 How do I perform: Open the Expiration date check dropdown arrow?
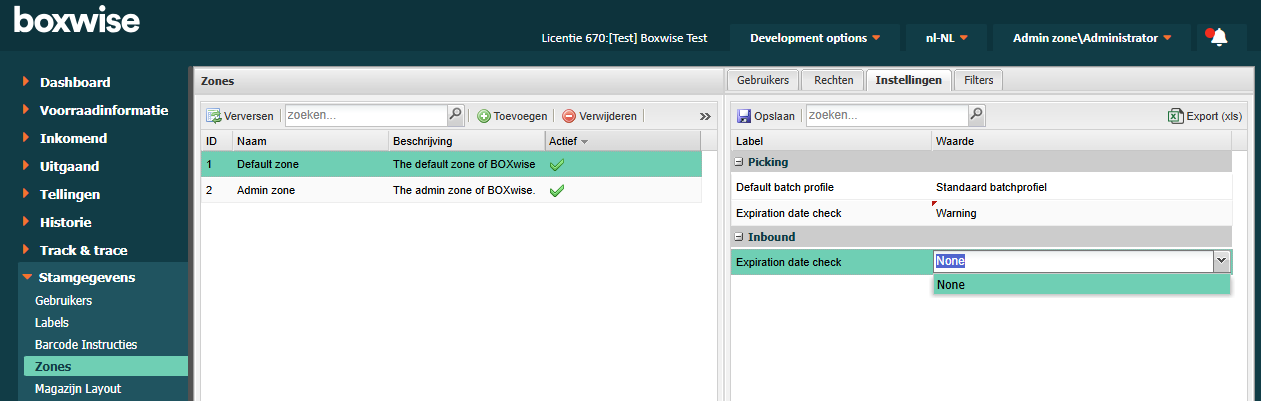1220,261
